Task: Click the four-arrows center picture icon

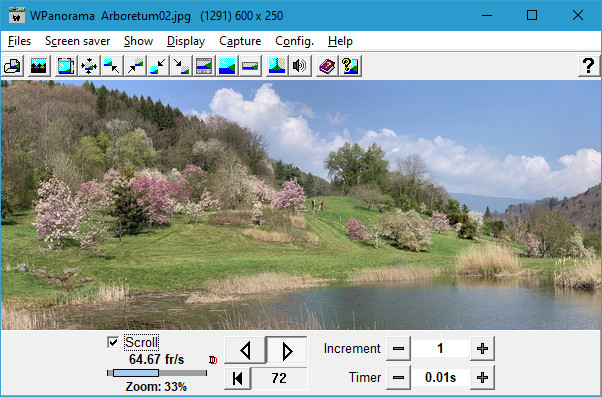Action: point(89,66)
